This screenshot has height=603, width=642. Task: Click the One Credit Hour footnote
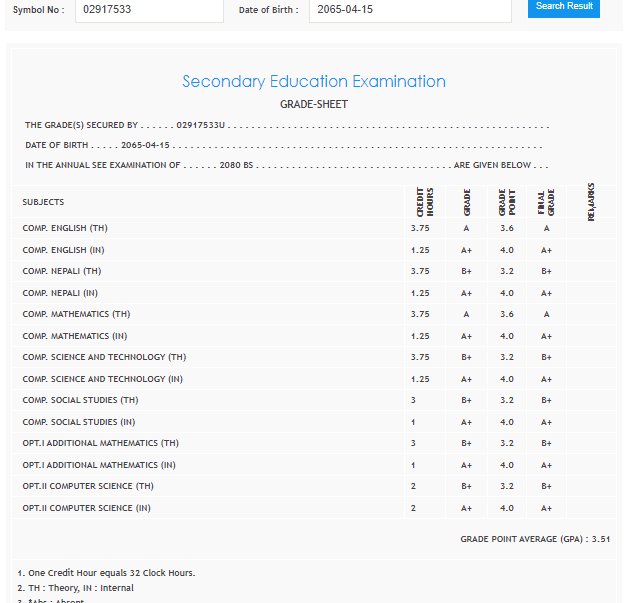(x=106, y=573)
